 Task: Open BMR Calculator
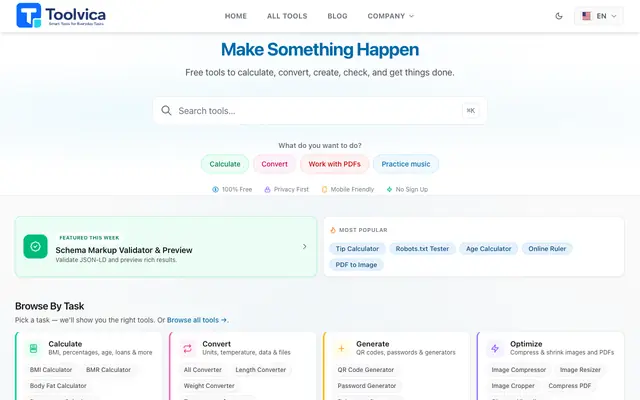click(108, 370)
